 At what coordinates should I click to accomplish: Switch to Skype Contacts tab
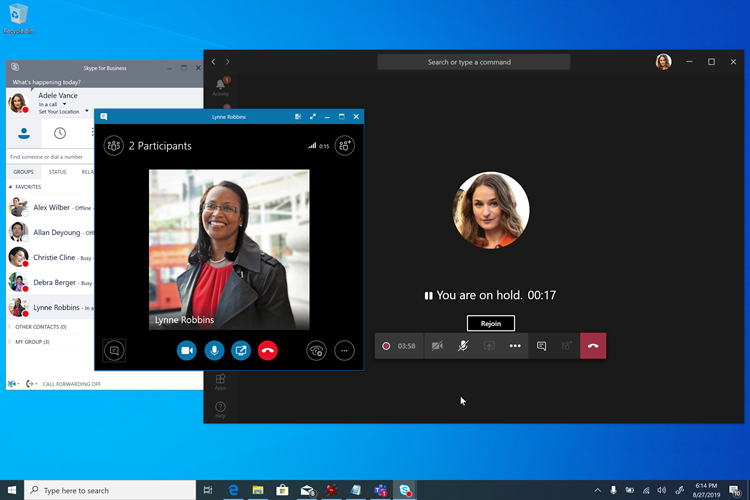click(x=24, y=133)
